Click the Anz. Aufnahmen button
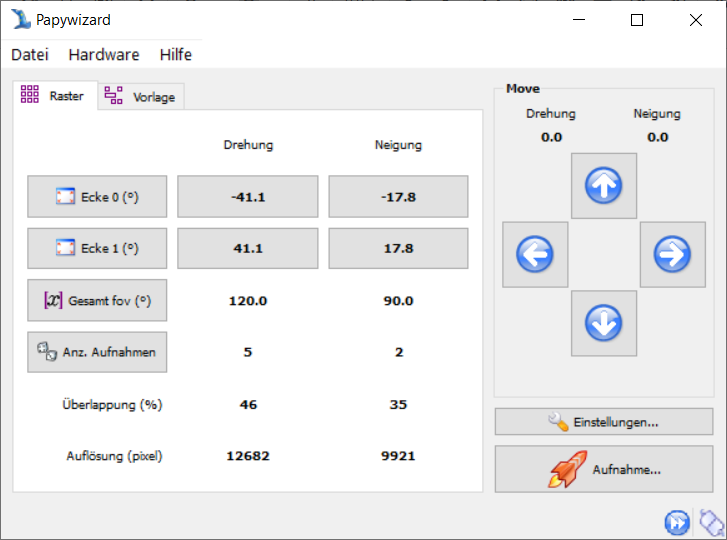The image size is (727, 540). (x=97, y=352)
